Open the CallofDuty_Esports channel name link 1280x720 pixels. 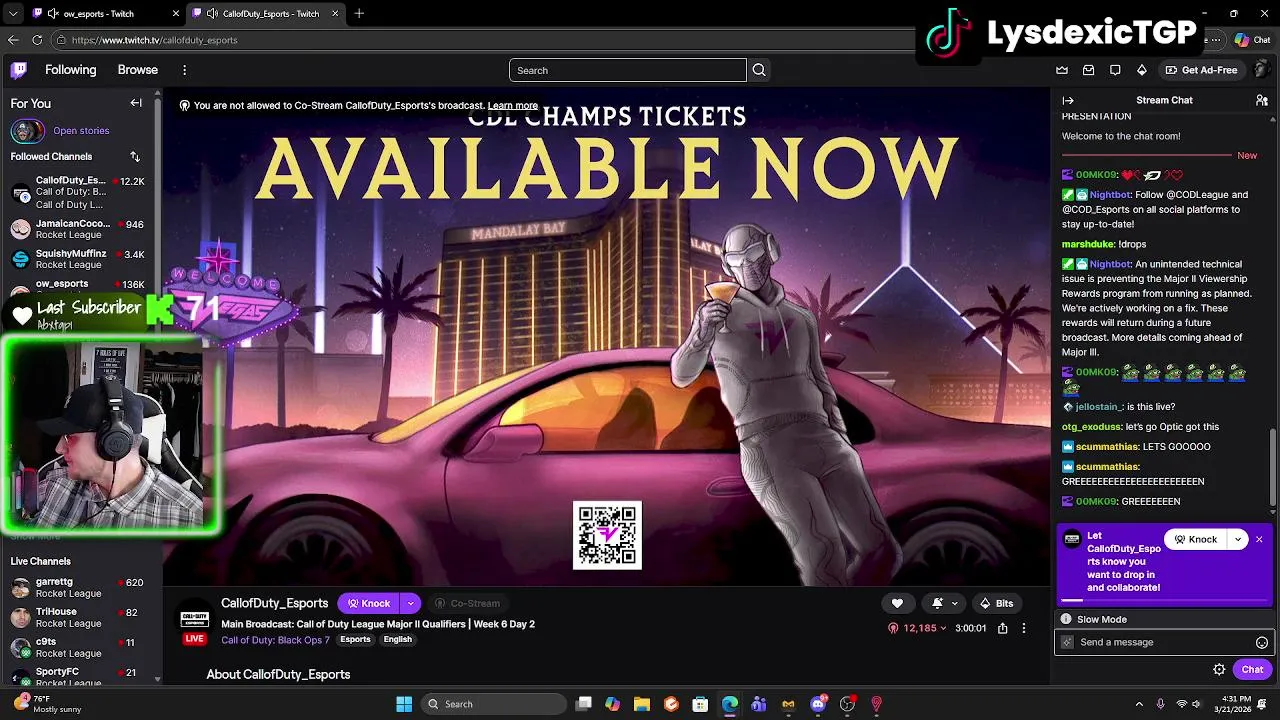[275, 603]
